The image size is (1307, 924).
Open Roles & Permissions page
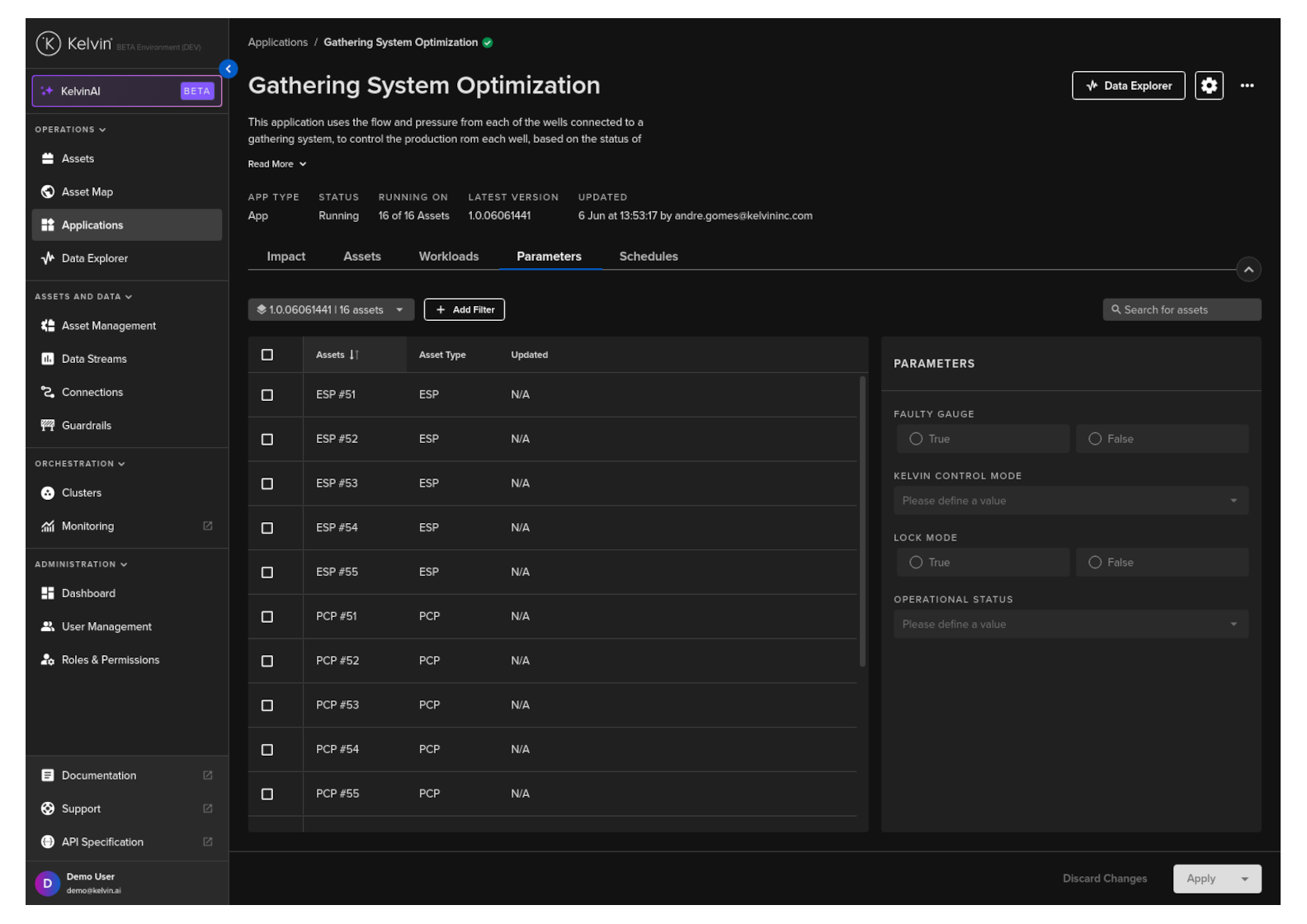[x=110, y=660]
